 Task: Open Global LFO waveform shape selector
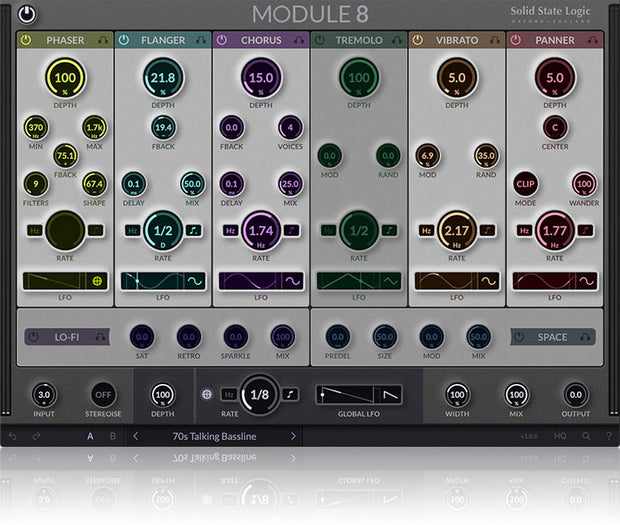[x=391, y=395]
